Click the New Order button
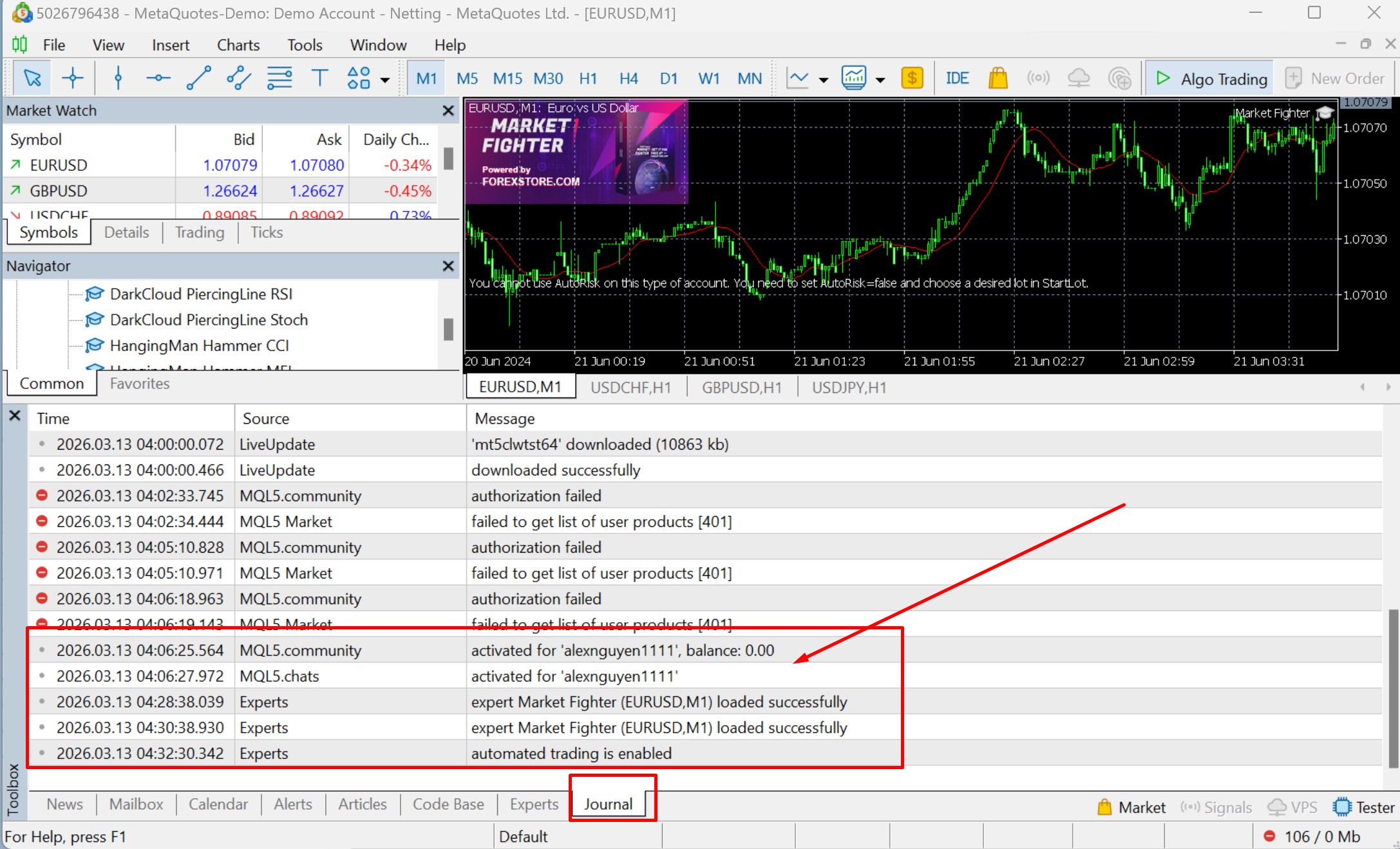The height and width of the screenshot is (849, 1400). coord(1335,78)
